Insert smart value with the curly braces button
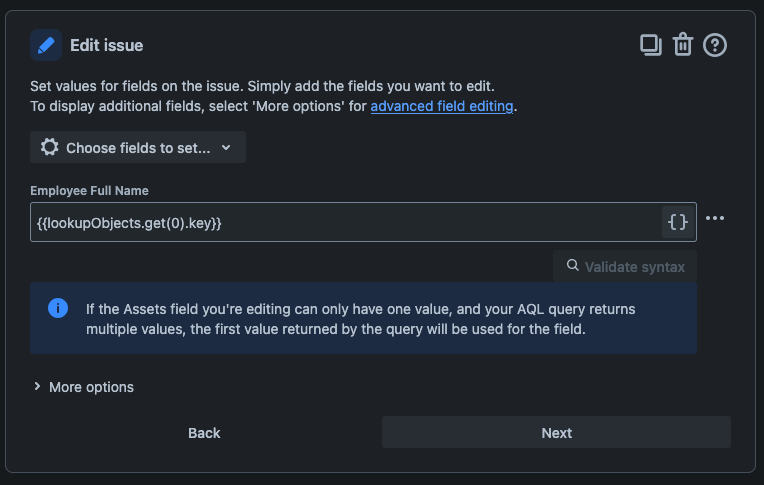 678,222
